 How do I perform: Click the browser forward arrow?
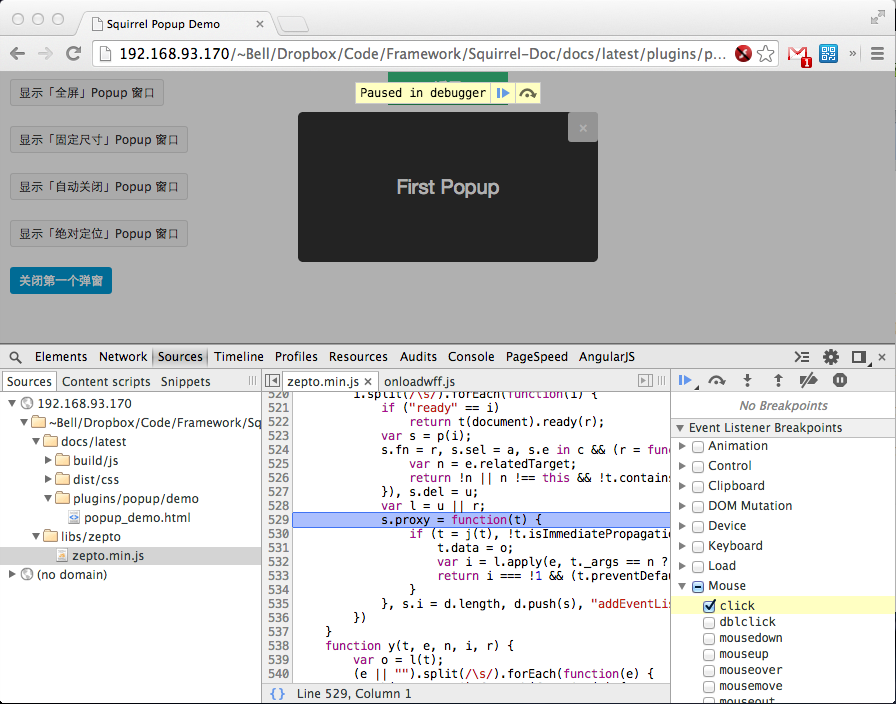[x=45, y=54]
